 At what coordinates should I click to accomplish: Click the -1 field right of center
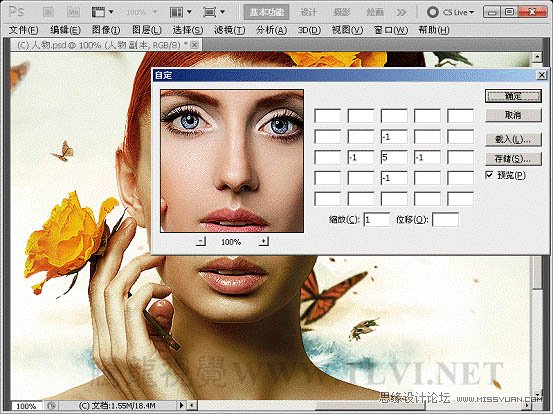tap(427, 157)
